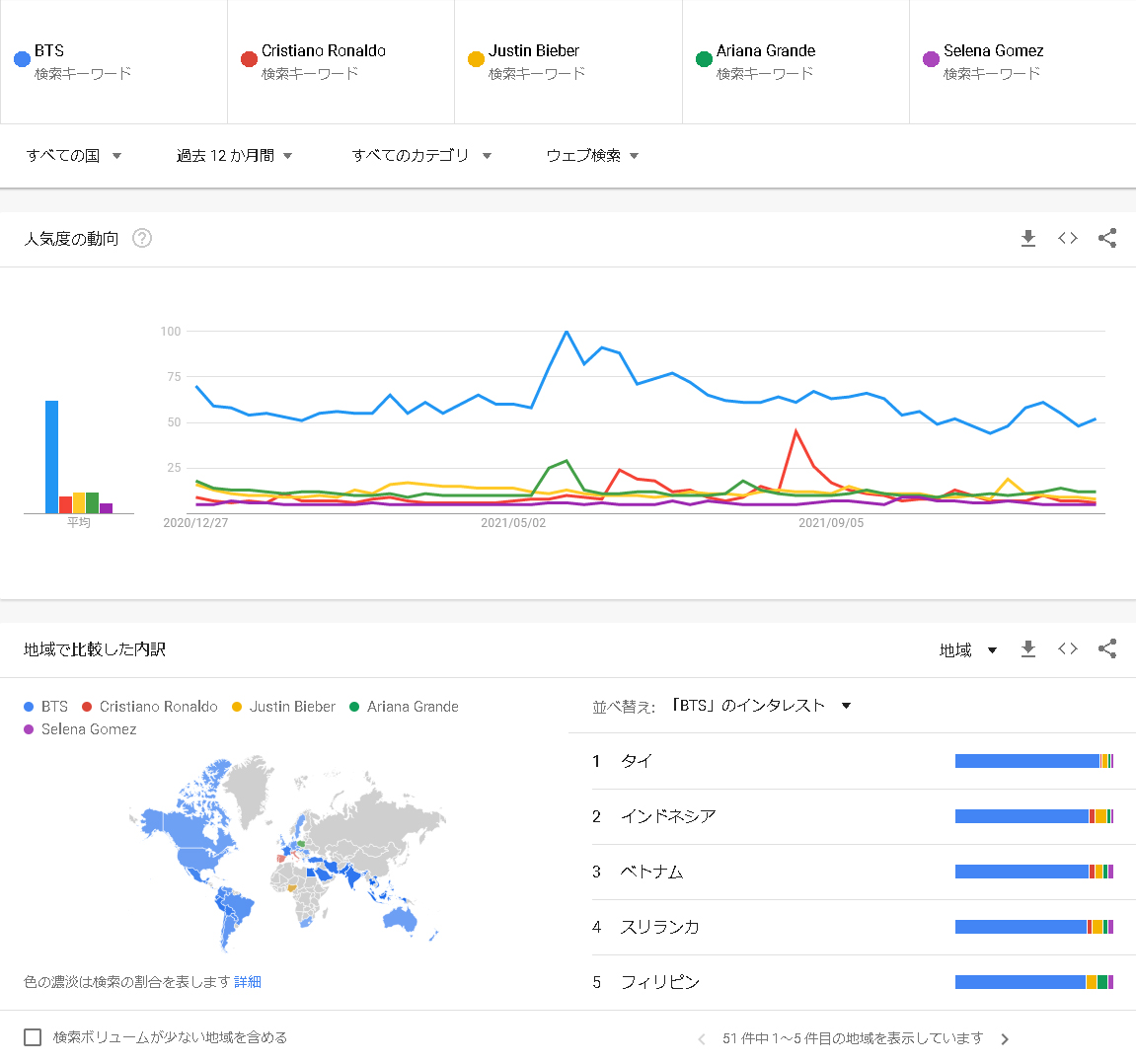Click the interest bar for インドネシア
The width and height of the screenshot is (1136, 1064).
pos(1033,816)
